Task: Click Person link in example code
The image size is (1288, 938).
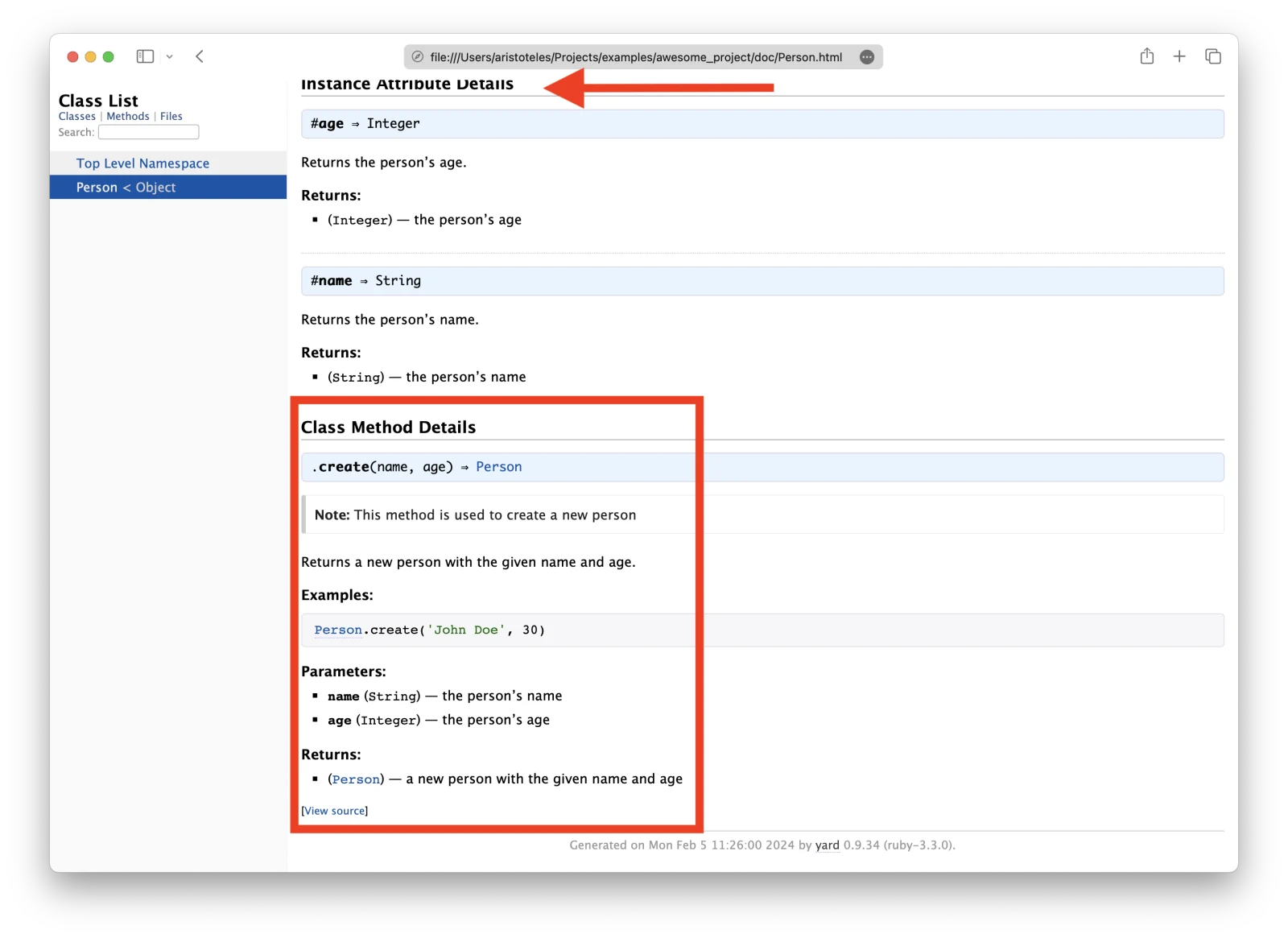Action: coord(338,630)
